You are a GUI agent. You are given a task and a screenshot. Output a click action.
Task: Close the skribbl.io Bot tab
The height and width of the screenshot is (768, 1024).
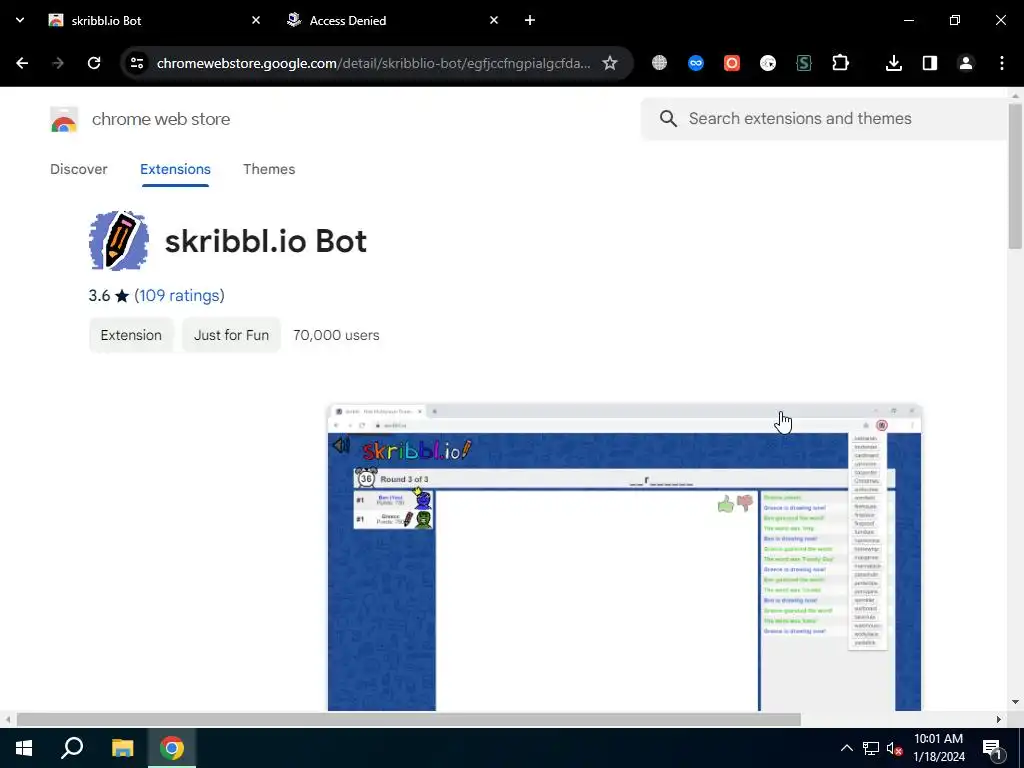(x=256, y=20)
